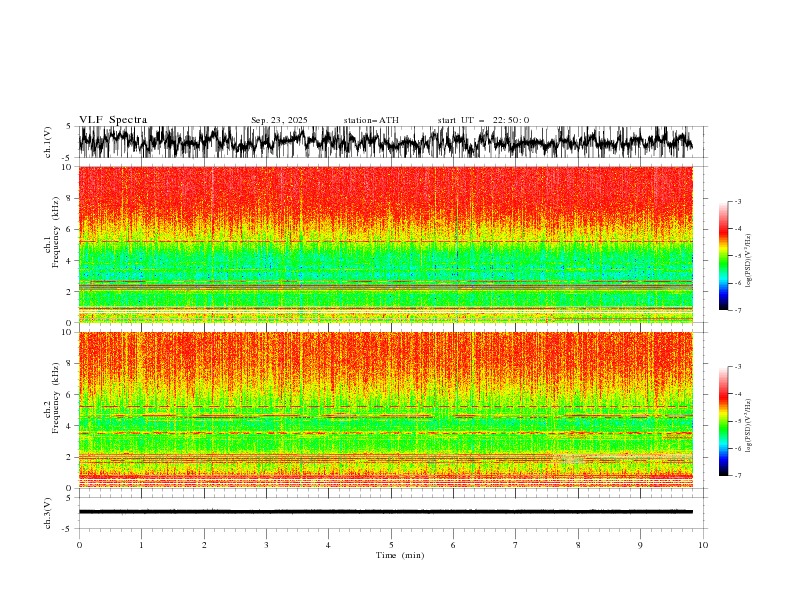
Task: Click the ch.1 voltage waveform trace
Action: click(x=385, y=142)
